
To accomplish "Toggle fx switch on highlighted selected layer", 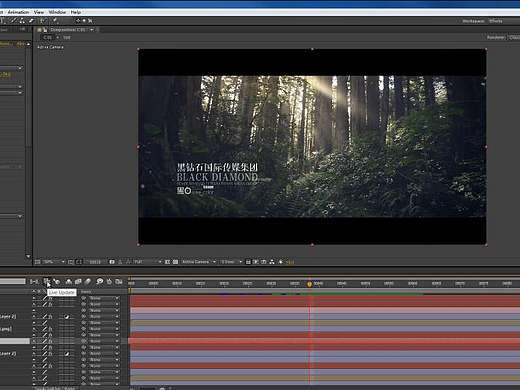I will pyautogui.click(x=50, y=341).
